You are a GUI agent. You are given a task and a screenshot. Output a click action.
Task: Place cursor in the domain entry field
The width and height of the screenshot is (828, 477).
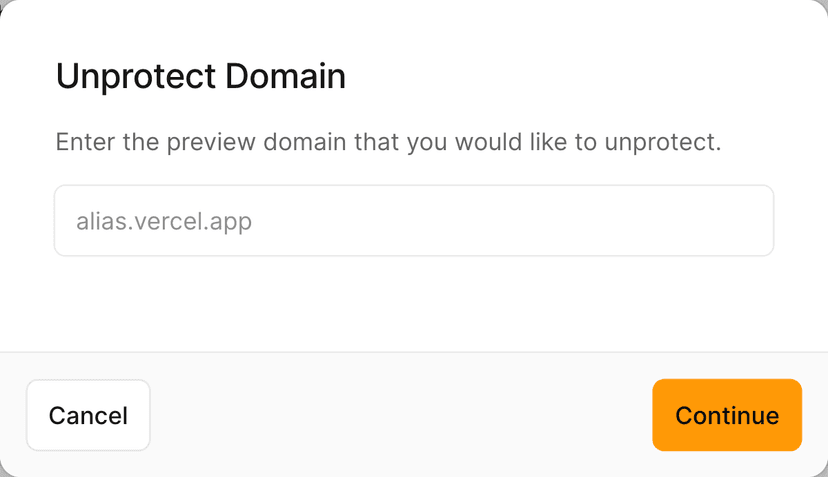click(x=414, y=221)
